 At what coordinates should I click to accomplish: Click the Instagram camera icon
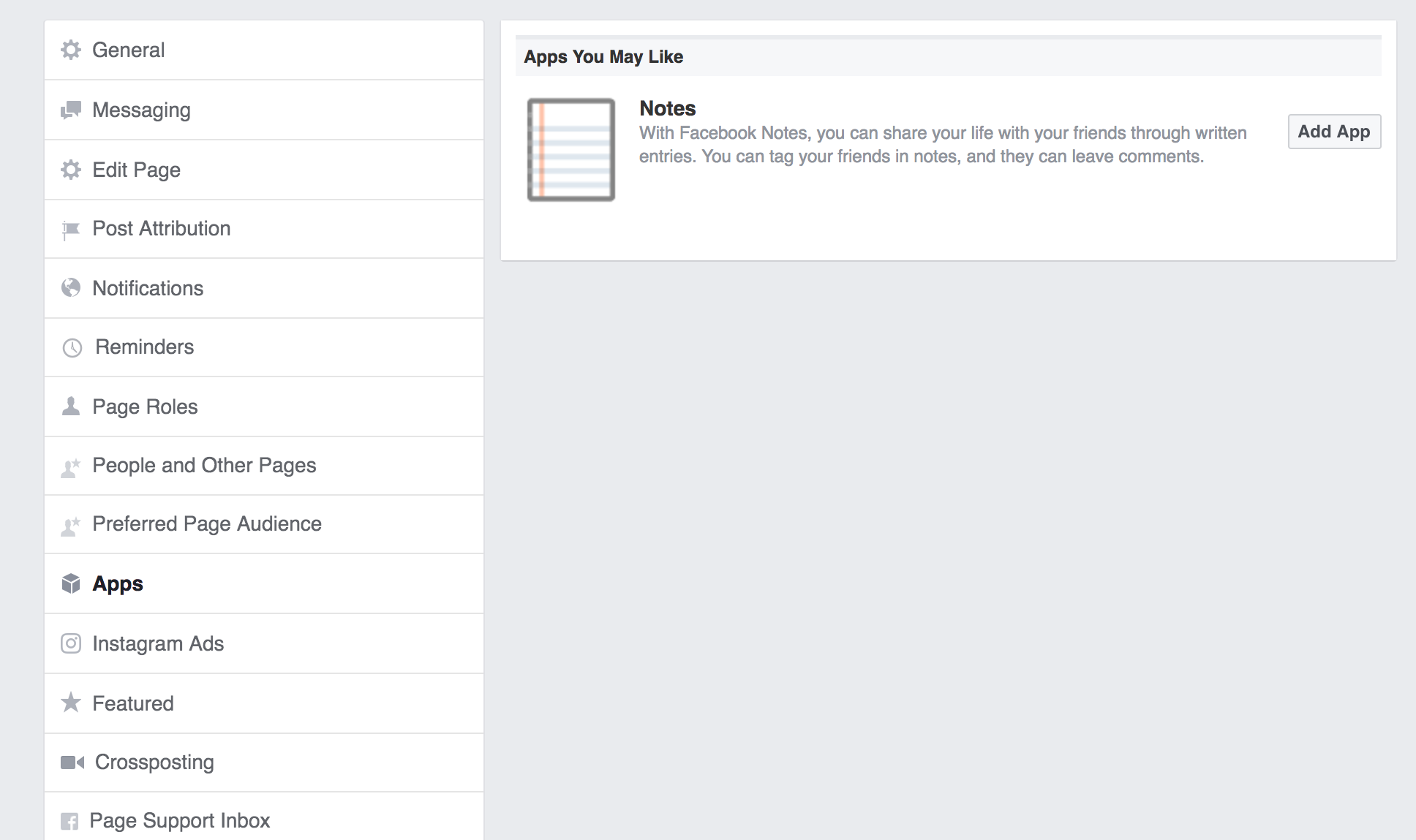coord(71,643)
